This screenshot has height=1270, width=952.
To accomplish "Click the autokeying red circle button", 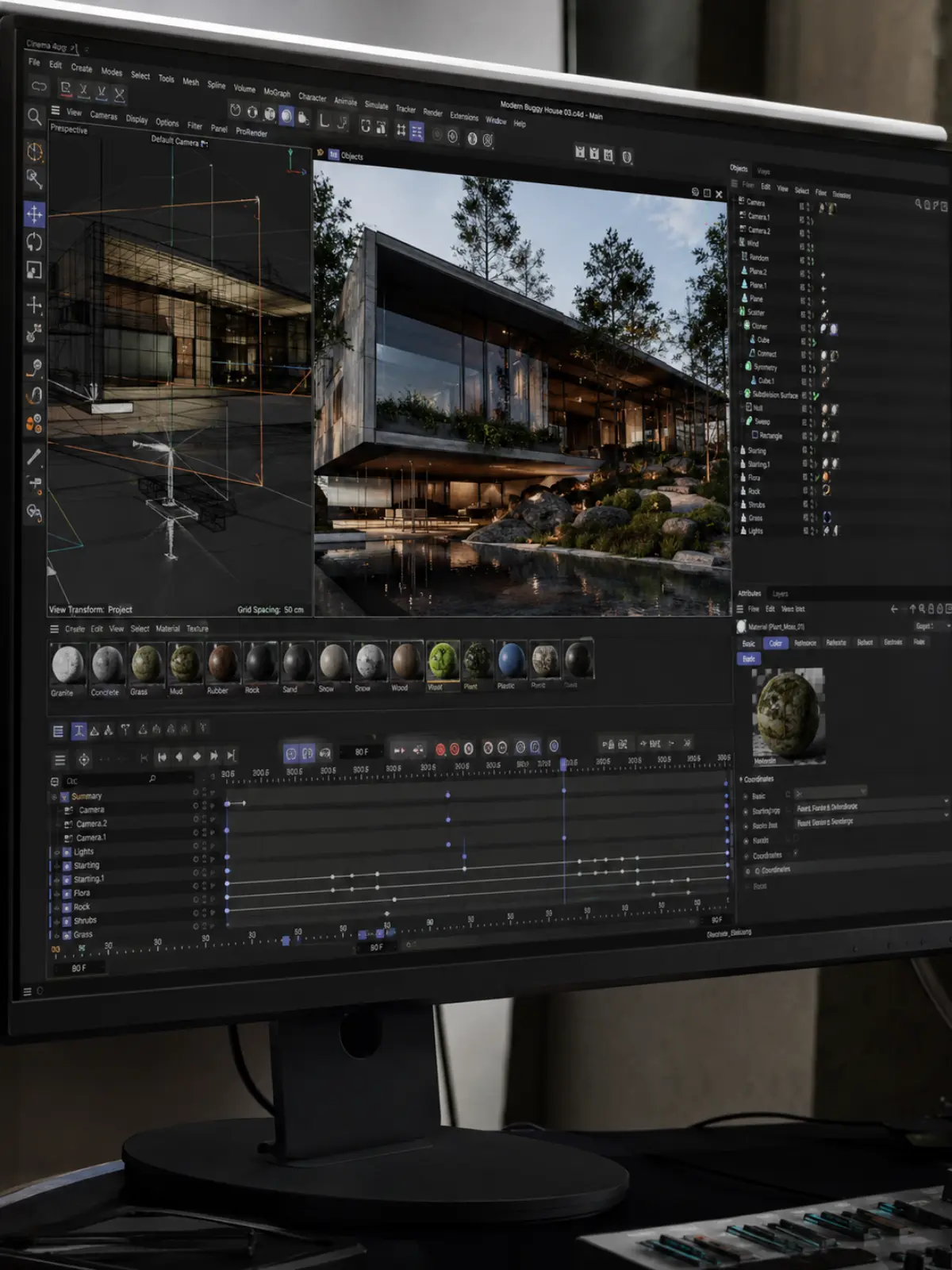I will pos(455,749).
